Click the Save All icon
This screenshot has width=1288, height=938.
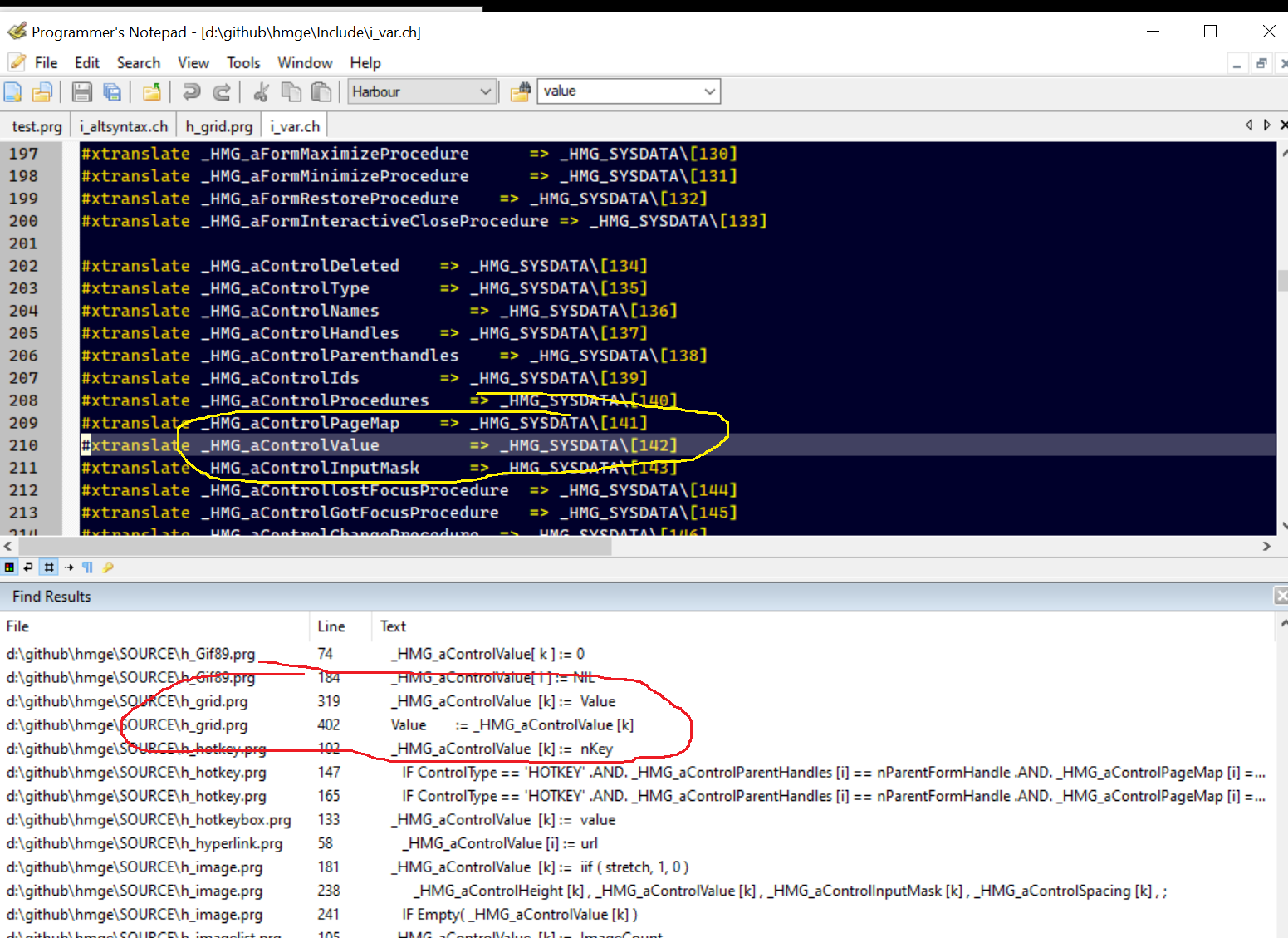pos(112,91)
